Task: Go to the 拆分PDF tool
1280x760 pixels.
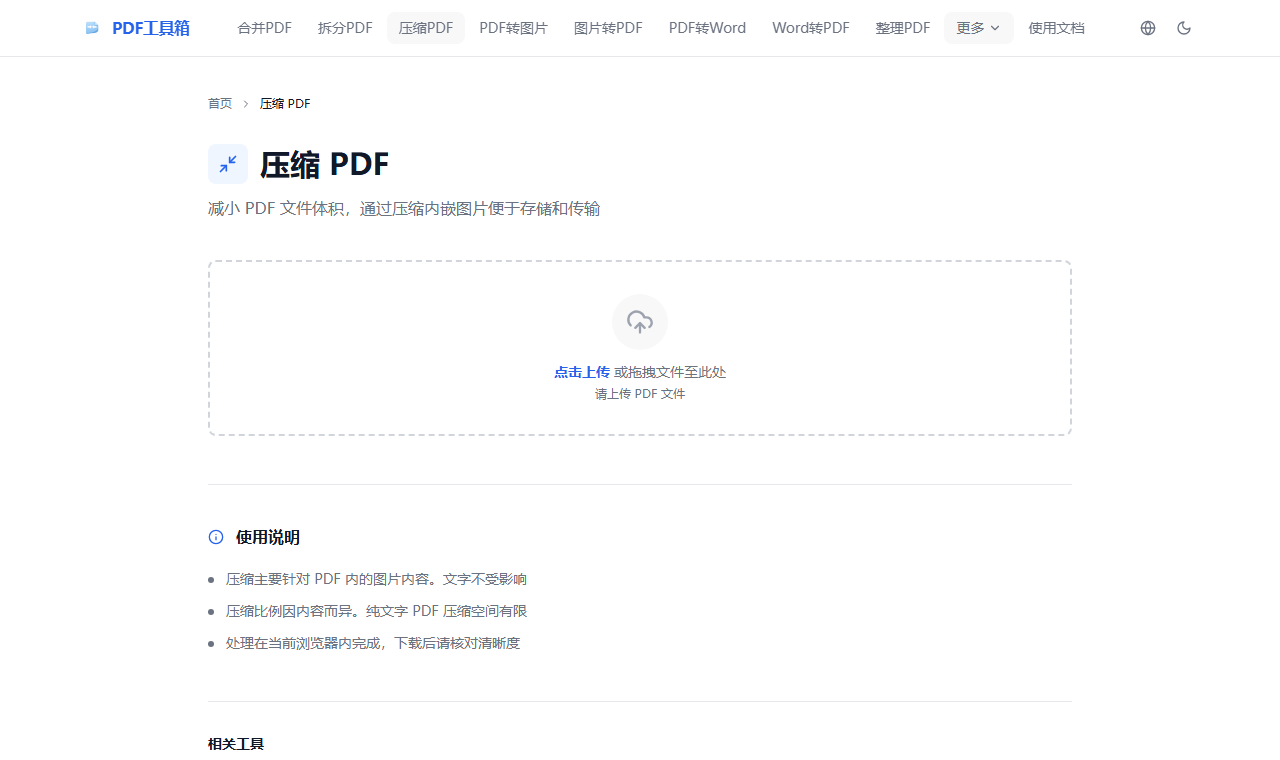Action: click(x=345, y=28)
